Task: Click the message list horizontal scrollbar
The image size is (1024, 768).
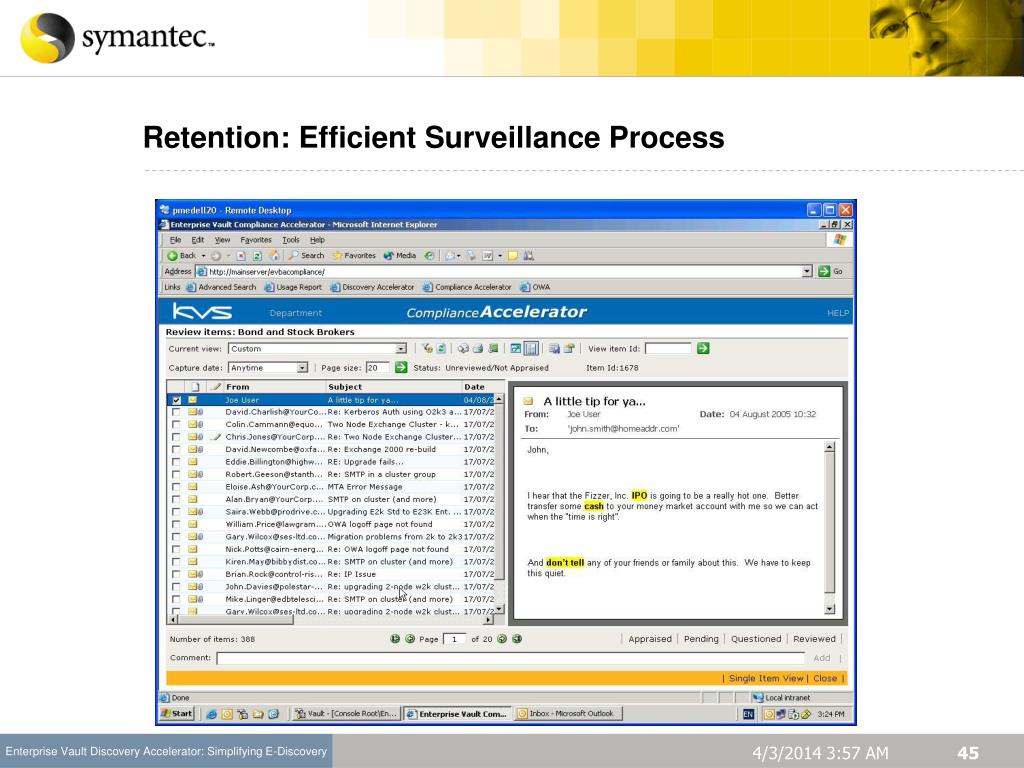Action: click(x=332, y=620)
